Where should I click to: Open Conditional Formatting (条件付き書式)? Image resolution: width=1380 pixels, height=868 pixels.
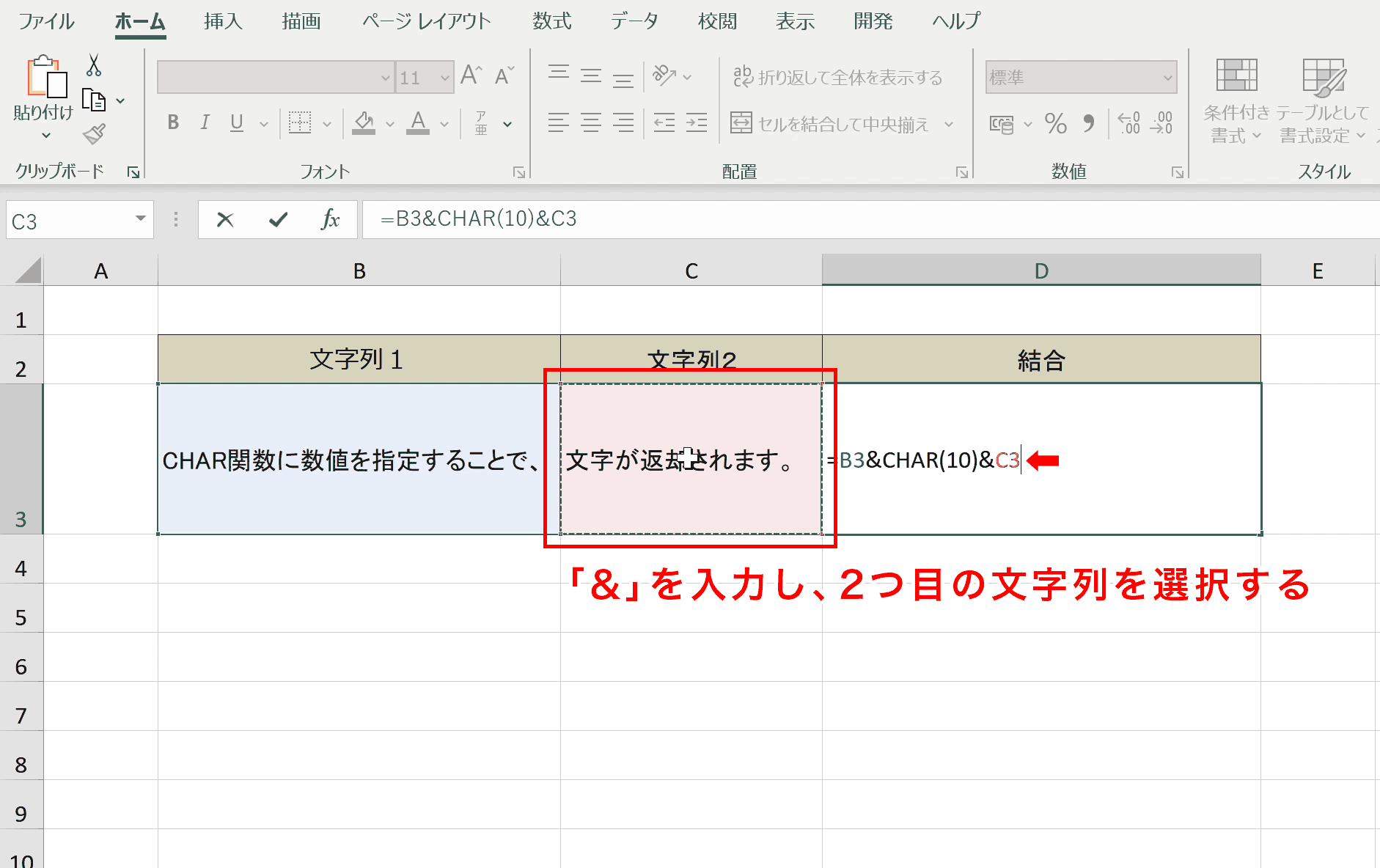1236,101
